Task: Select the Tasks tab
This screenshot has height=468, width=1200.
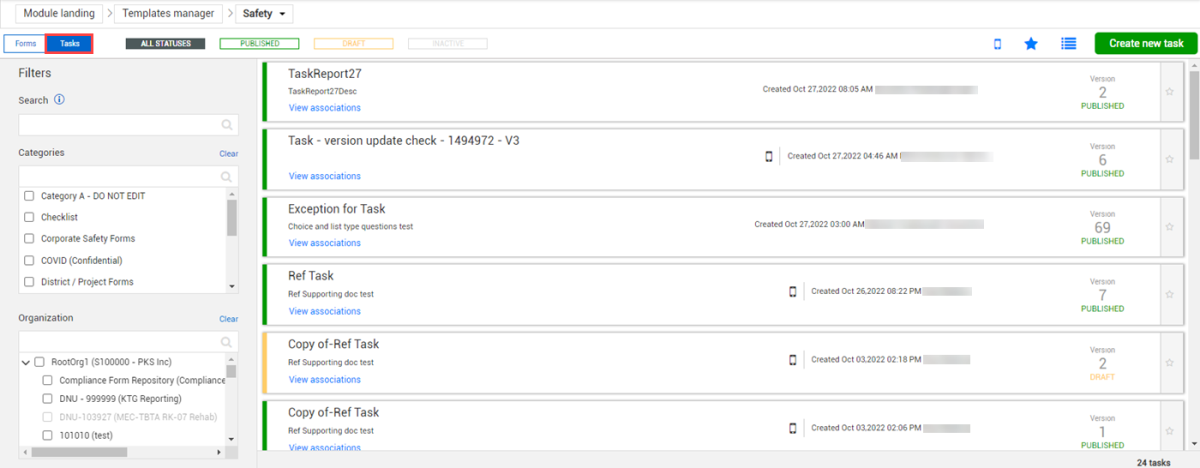Action: click(x=70, y=44)
